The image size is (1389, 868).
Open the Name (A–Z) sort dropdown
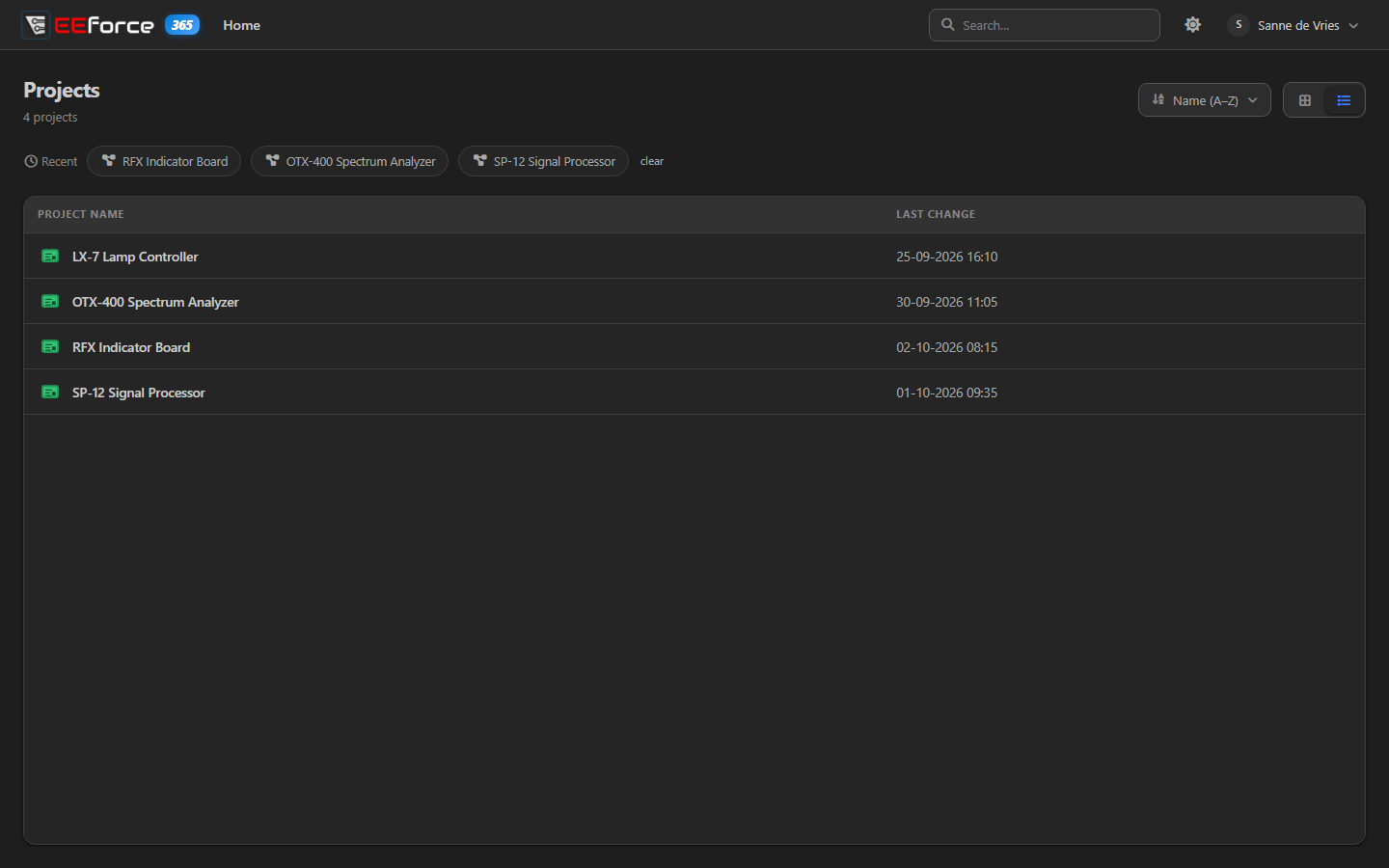click(1205, 100)
